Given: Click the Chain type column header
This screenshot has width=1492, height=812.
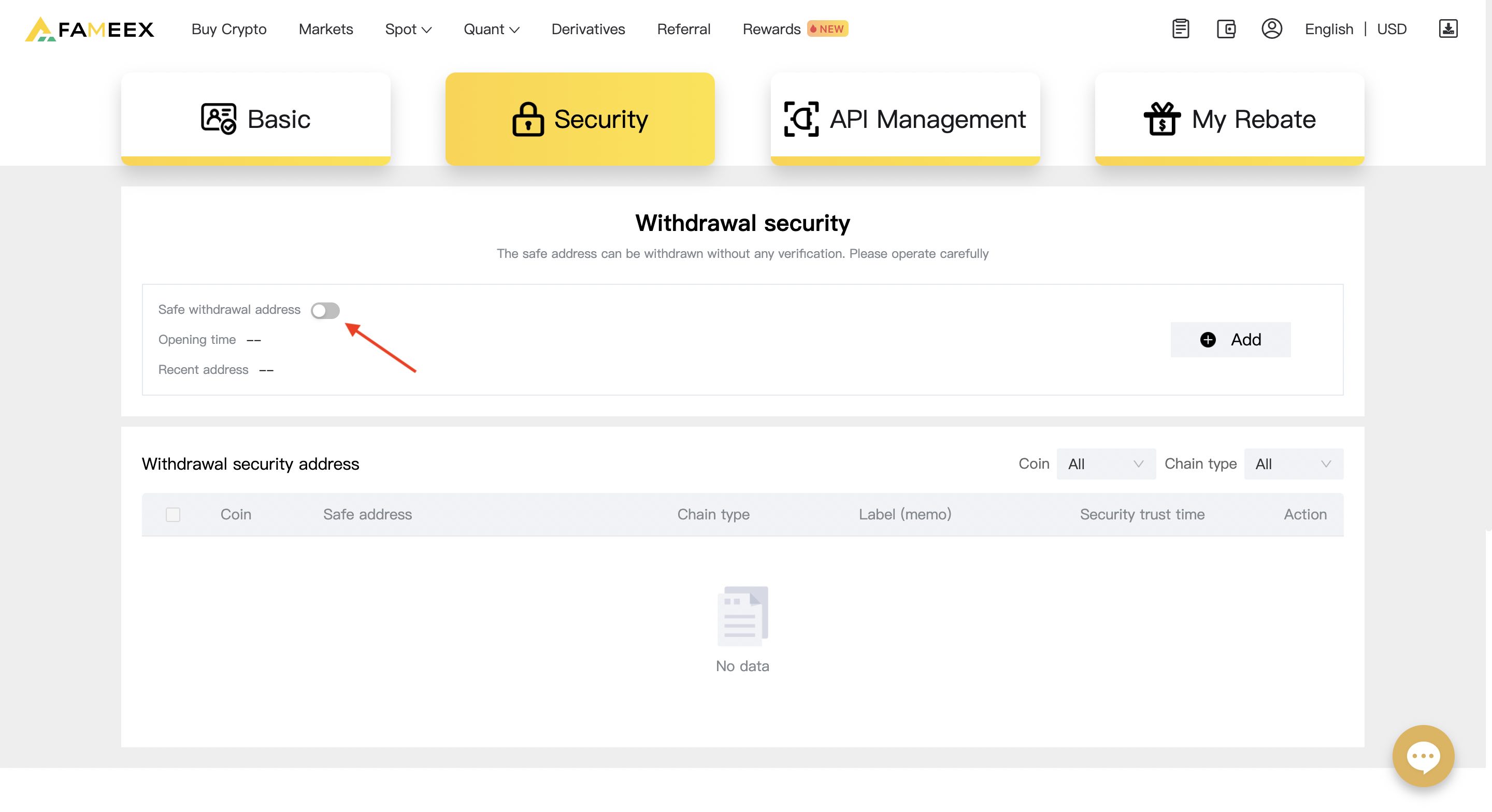Looking at the screenshot, I should (713, 514).
